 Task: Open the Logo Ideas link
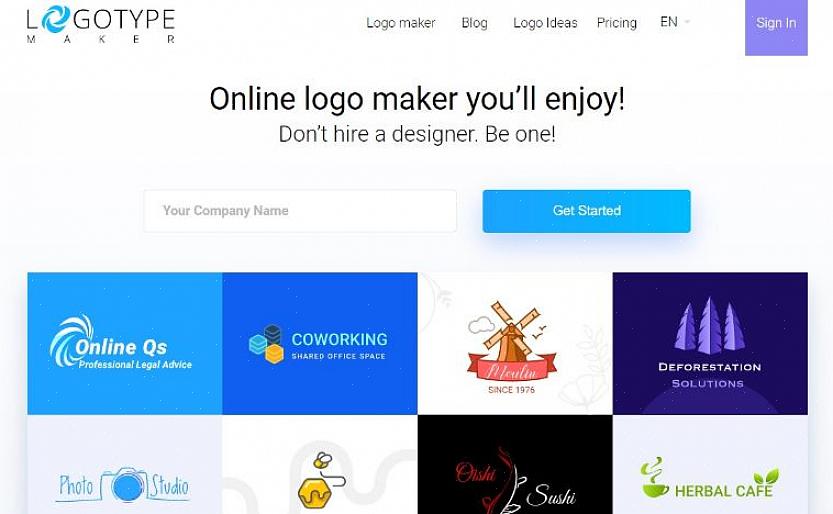click(x=545, y=23)
